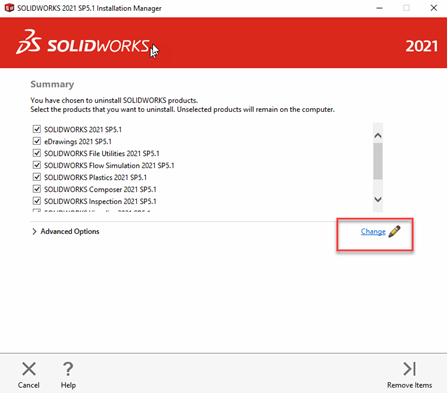The width and height of the screenshot is (447, 393).
Task: Click the product list scrollbar thumb
Action: [378, 161]
